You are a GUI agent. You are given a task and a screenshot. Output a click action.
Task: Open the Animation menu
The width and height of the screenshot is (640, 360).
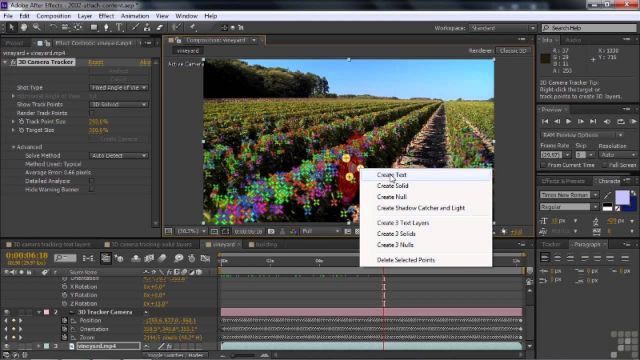135,16
